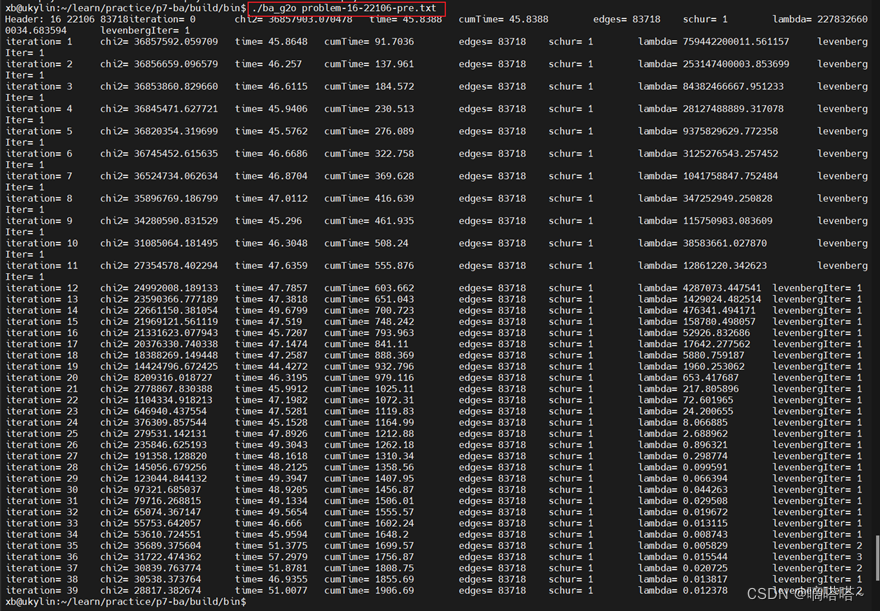This screenshot has height=611, width=880.
Task: Click lambda value 5880.759187
Action: tap(713, 356)
